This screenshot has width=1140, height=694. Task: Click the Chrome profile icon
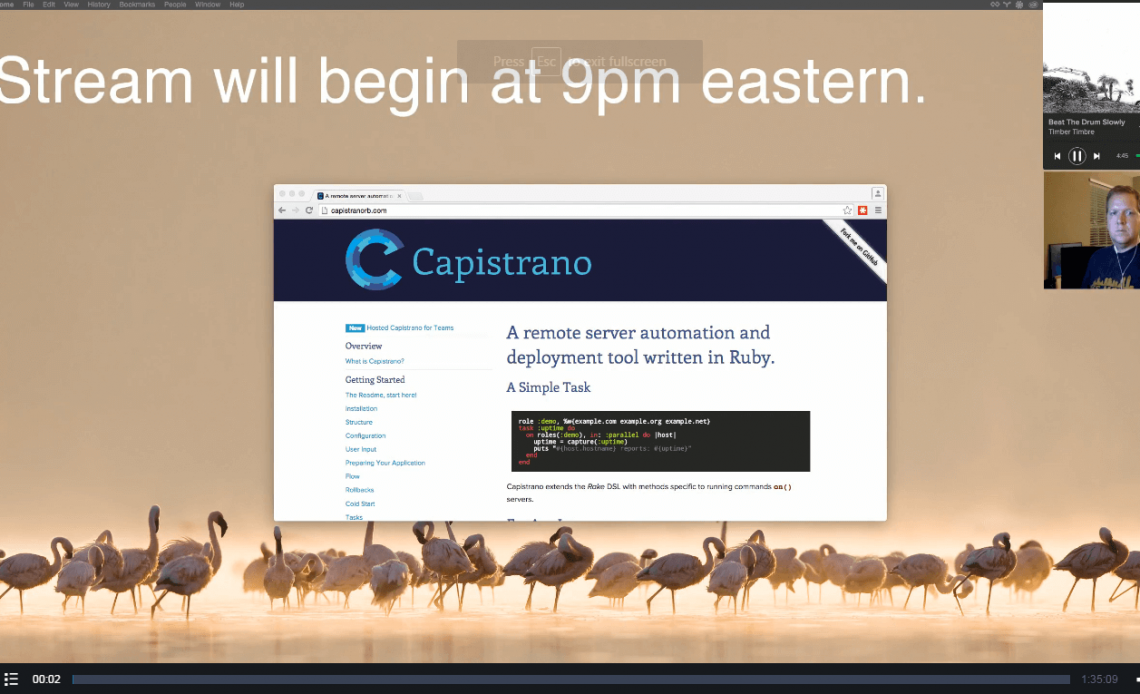tap(877, 194)
